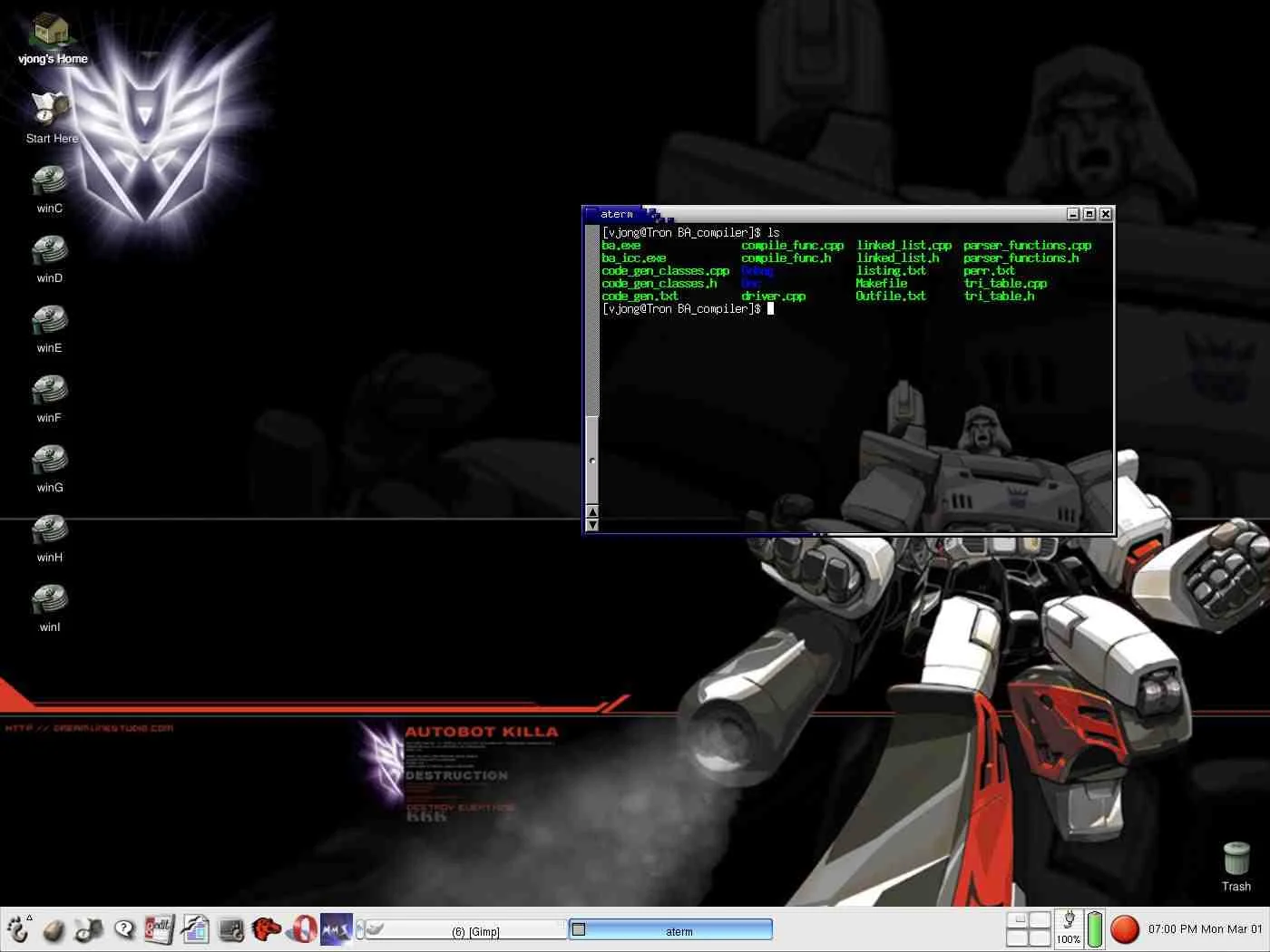
Task: Maximize the aterm window
Action: (1089, 214)
